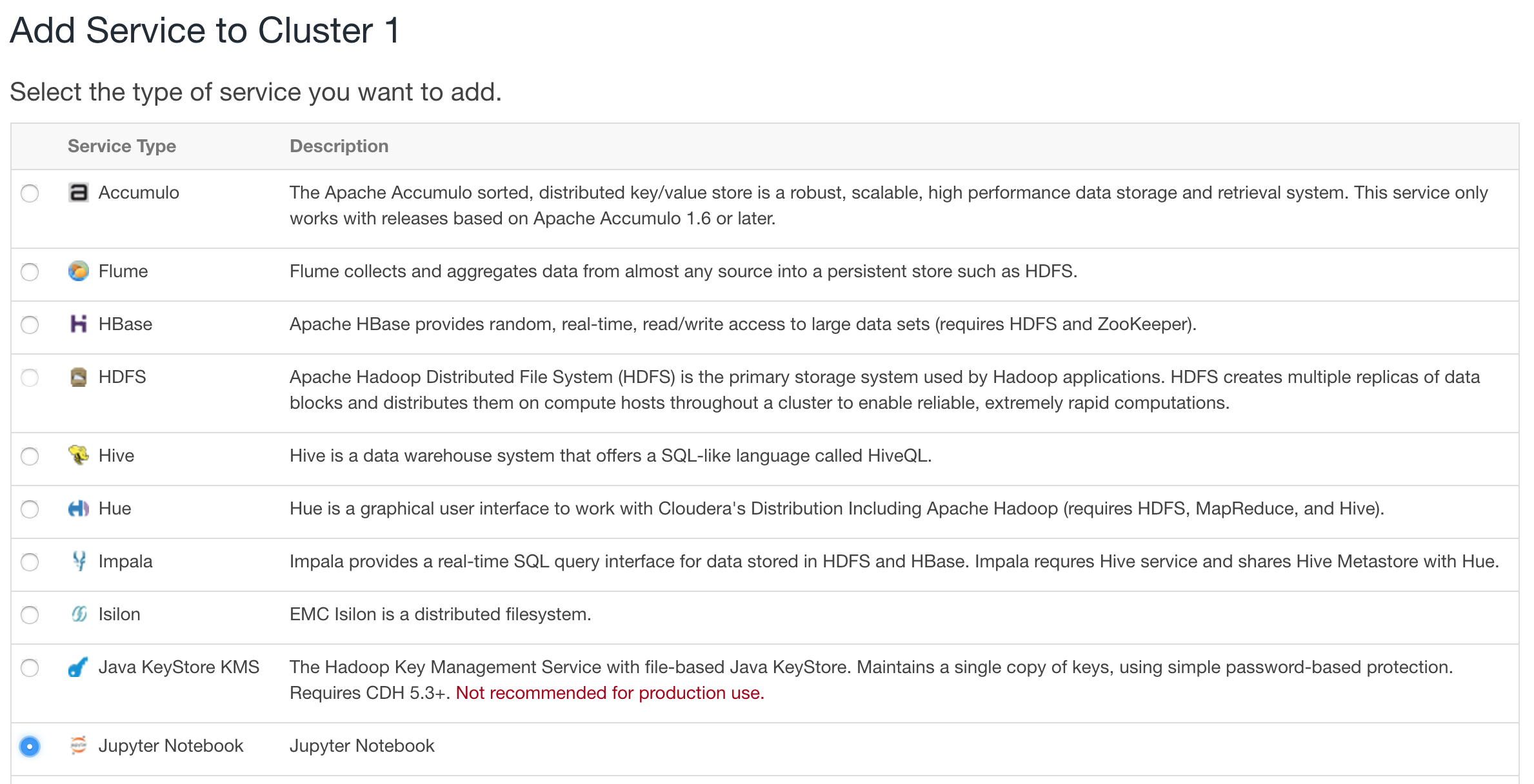The height and width of the screenshot is (784, 1534).
Task: Click the Java KeyStore KMS key icon
Action: click(77, 667)
